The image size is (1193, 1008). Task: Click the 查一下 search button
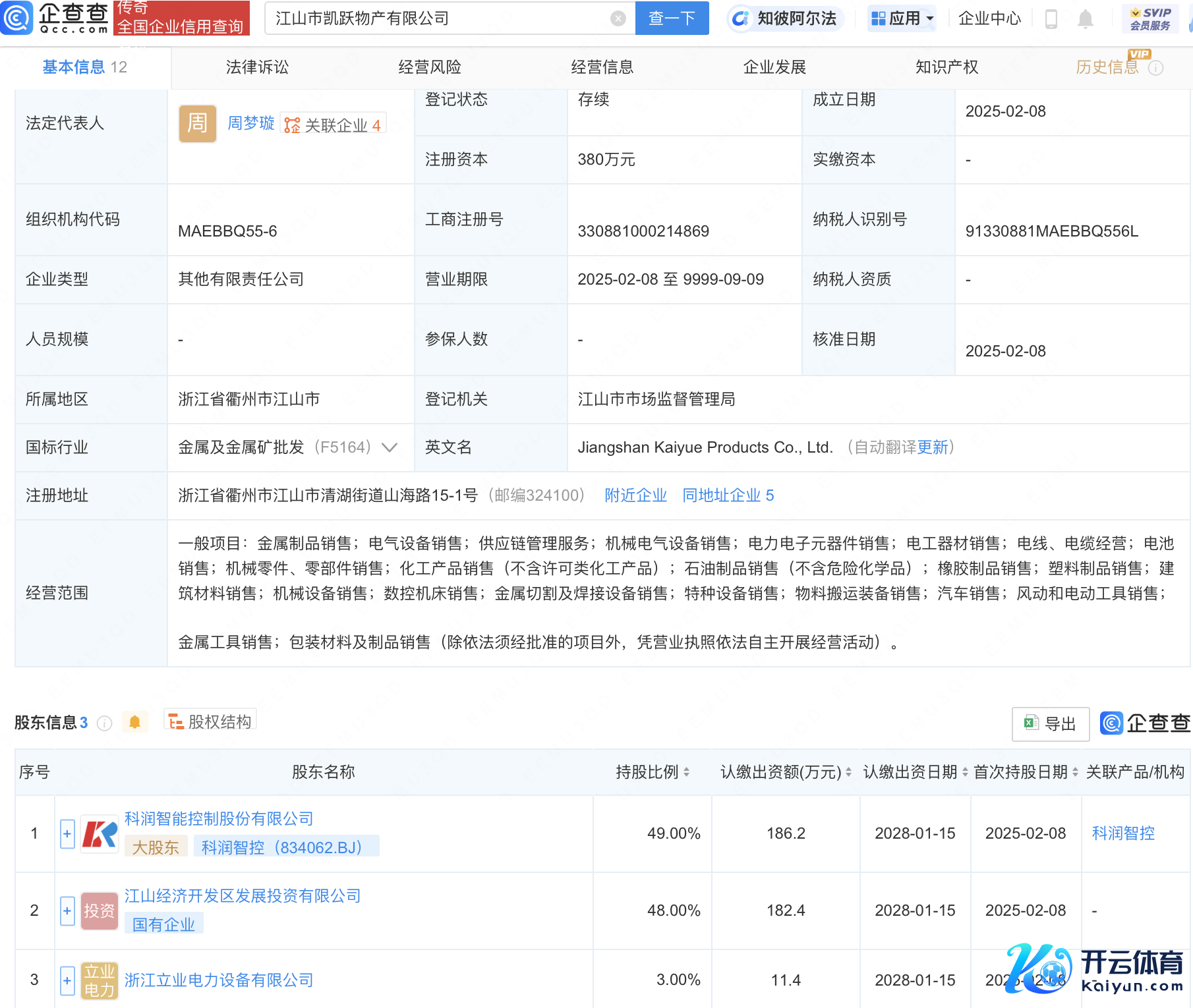(672, 18)
